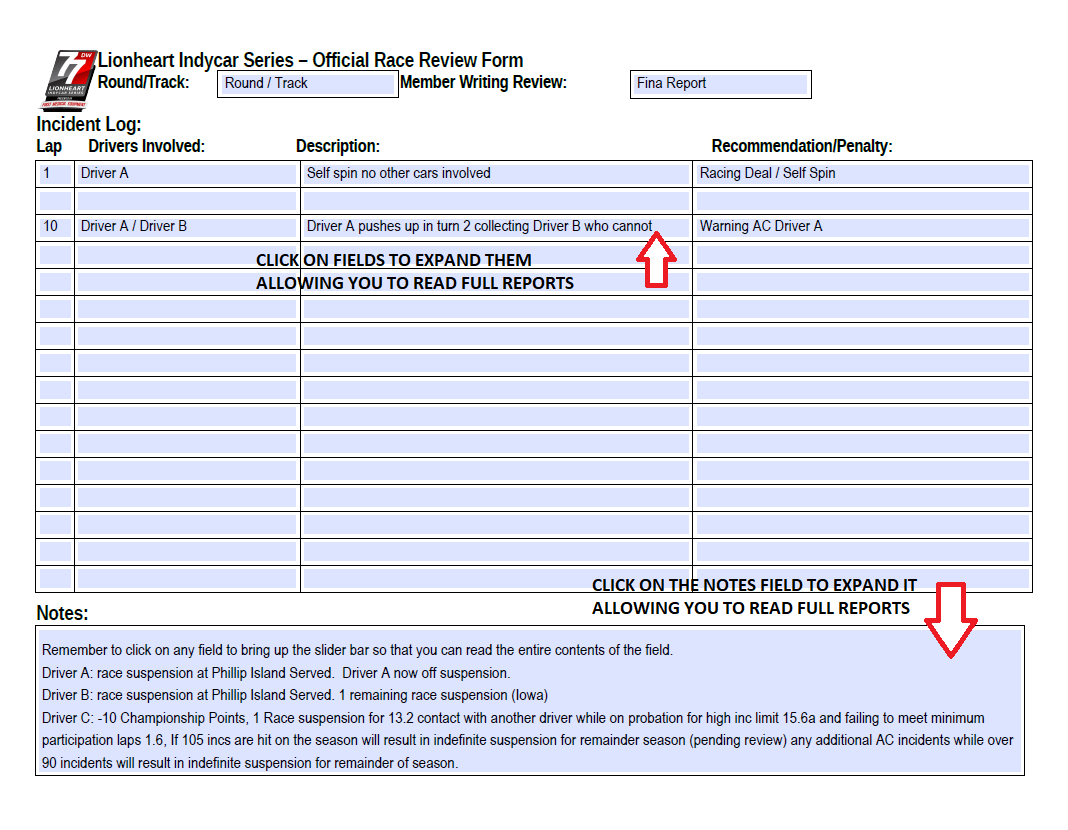Viewport: 1068px width, 830px height.
Task: Click lap field containing 1
Action: (55, 174)
